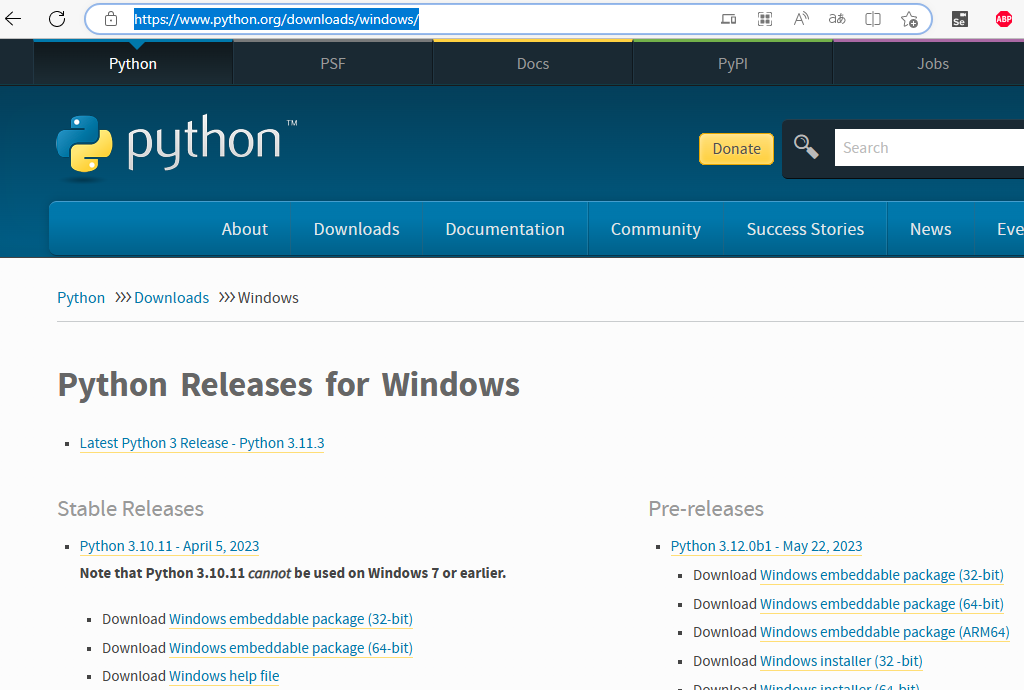This screenshot has height=690, width=1024.
Task: Reload the page with refresh icon
Action: point(57,18)
